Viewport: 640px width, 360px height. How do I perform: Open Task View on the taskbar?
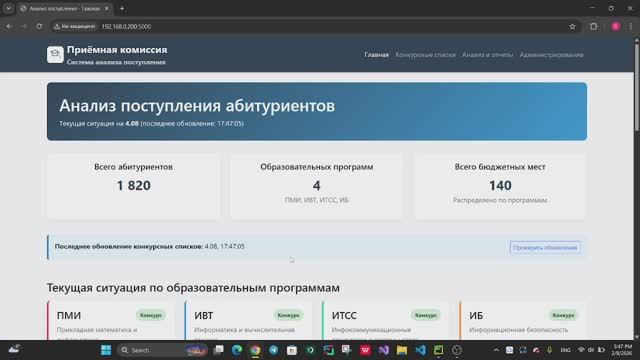point(219,350)
